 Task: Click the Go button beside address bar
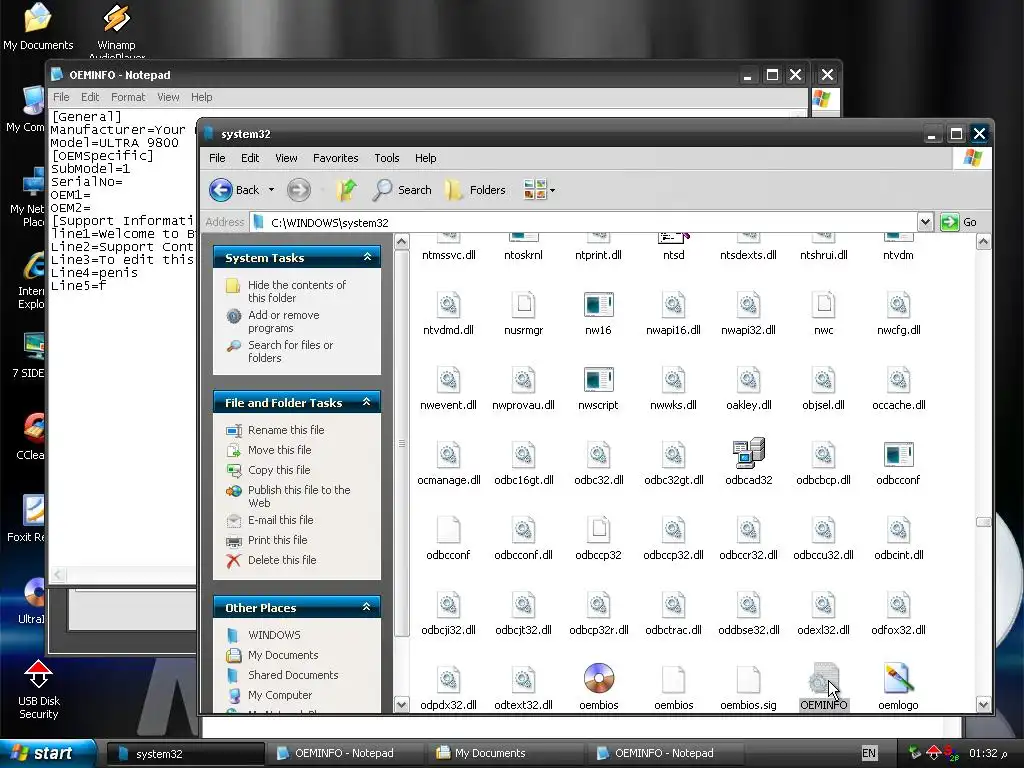coord(959,222)
